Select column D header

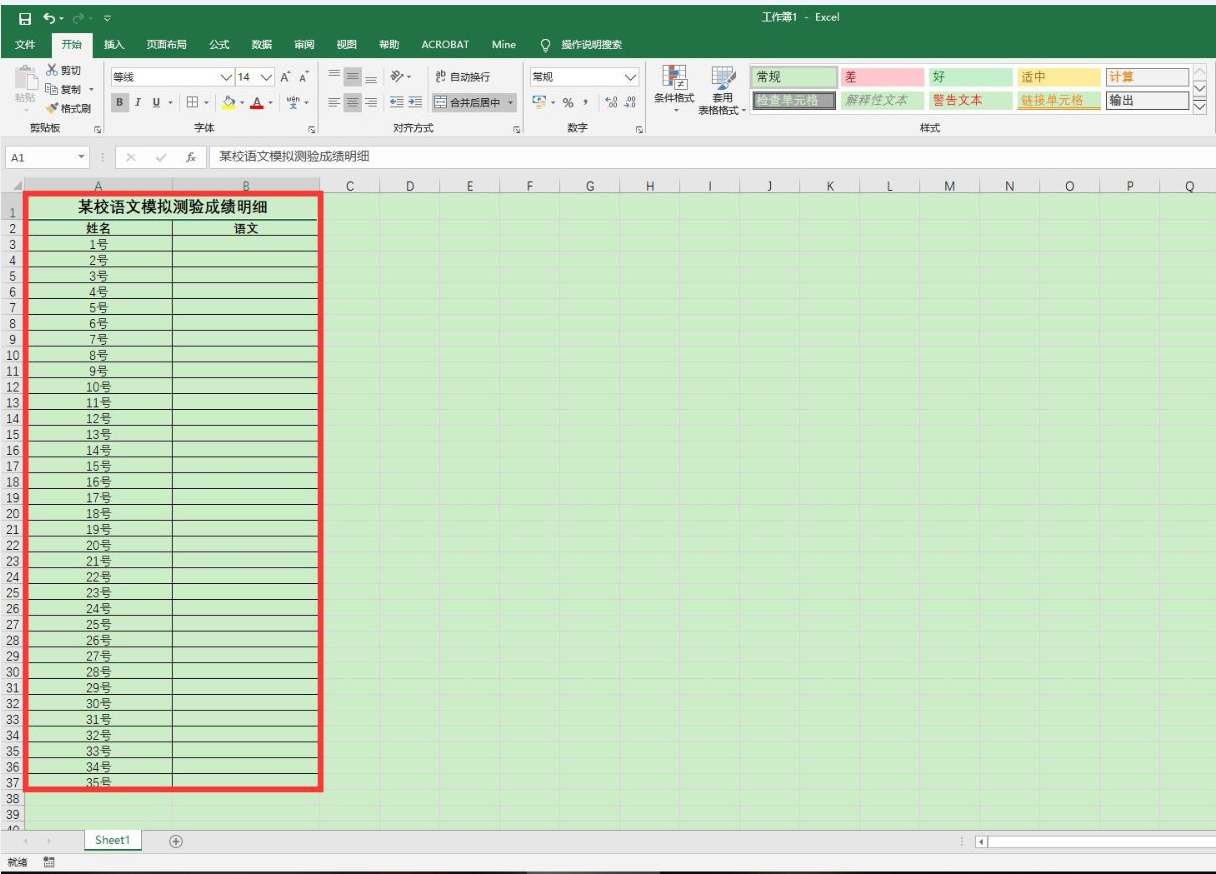[410, 186]
